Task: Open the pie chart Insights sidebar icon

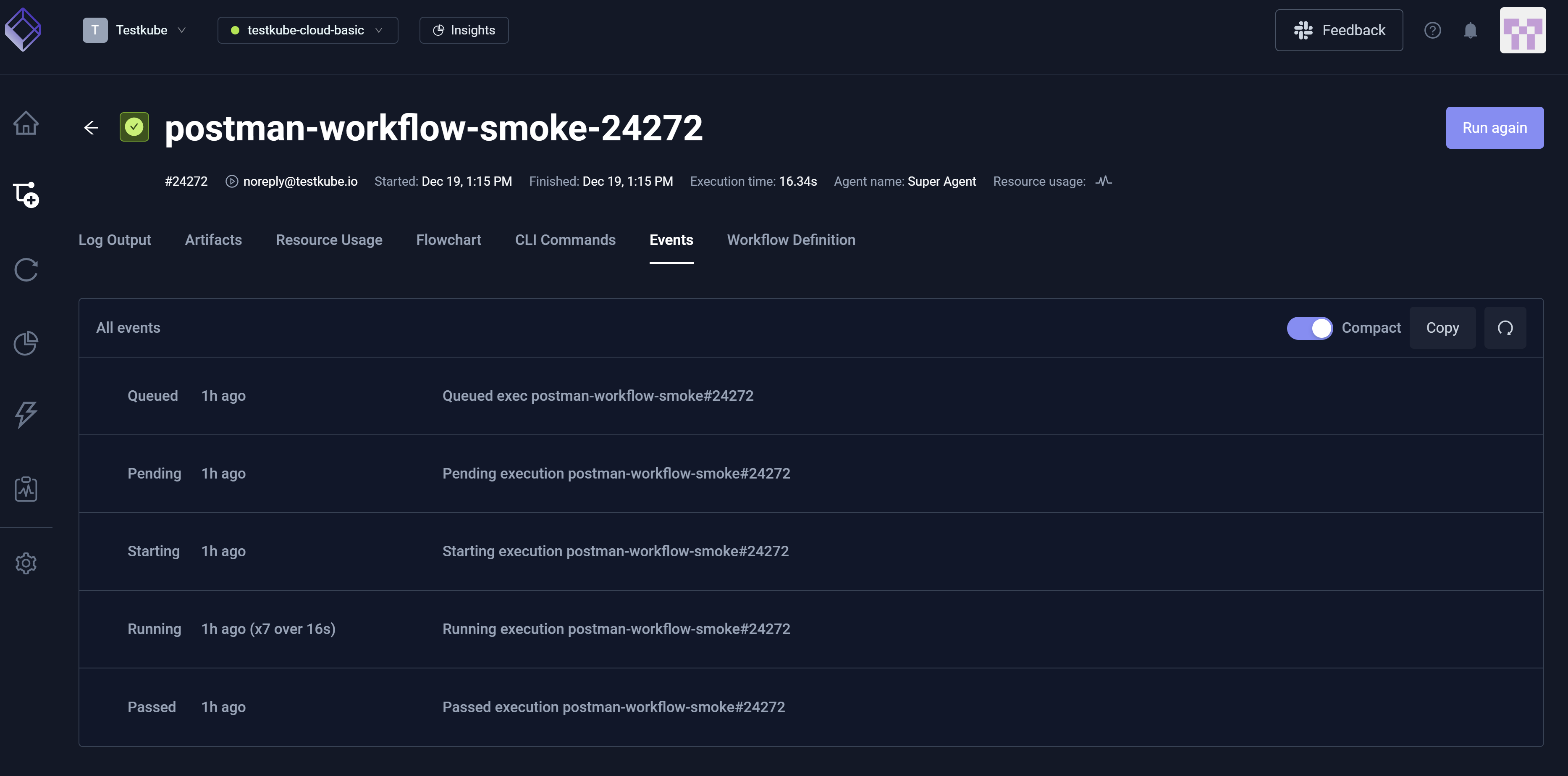Action: click(x=26, y=343)
